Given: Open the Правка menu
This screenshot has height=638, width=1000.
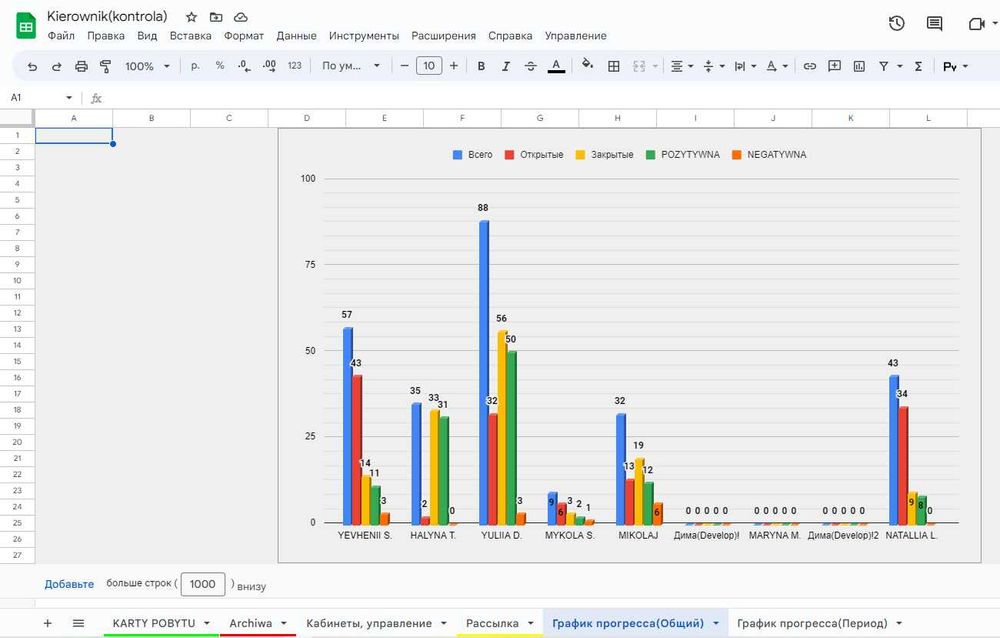Looking at the screenshot, I should [x=106, y=36].
